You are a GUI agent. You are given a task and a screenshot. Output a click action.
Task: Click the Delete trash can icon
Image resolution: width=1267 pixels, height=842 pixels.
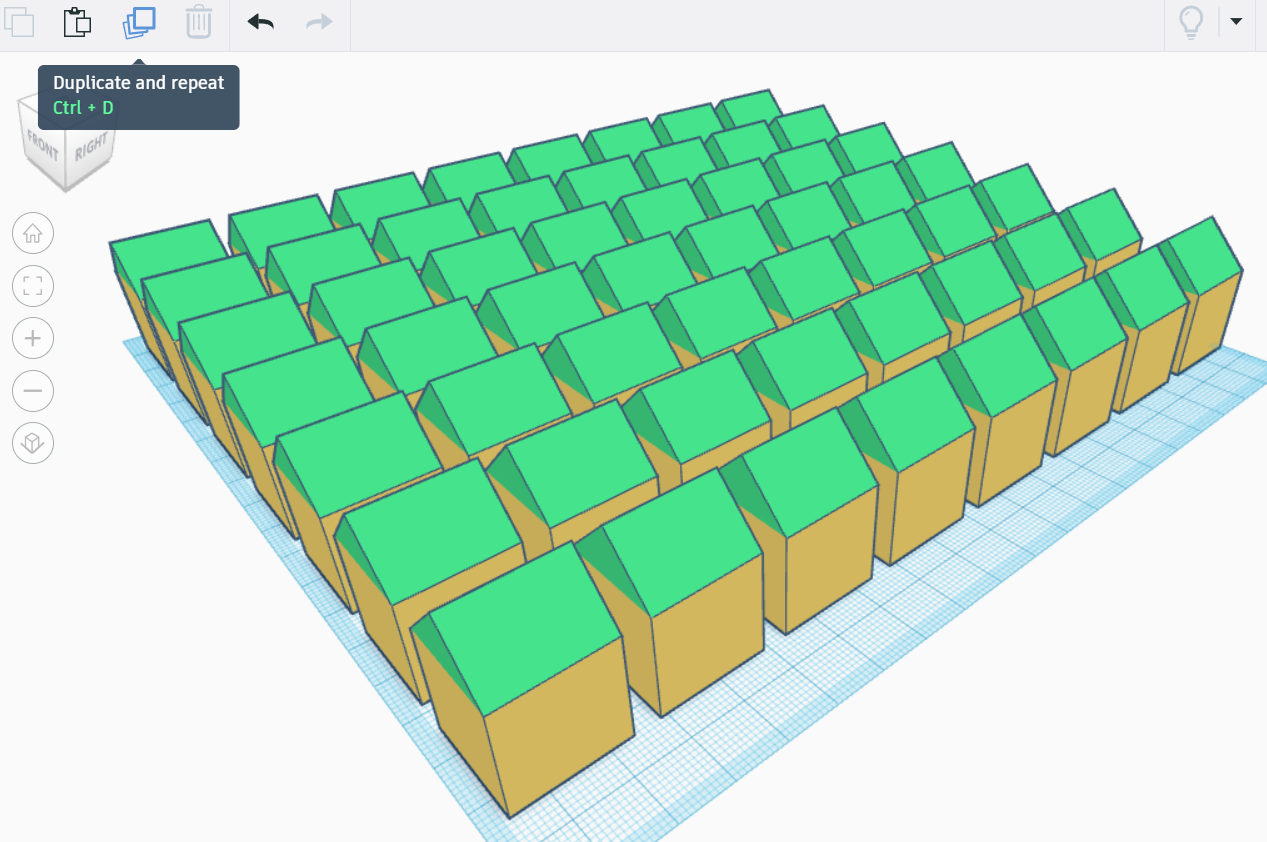coord(199,22)
